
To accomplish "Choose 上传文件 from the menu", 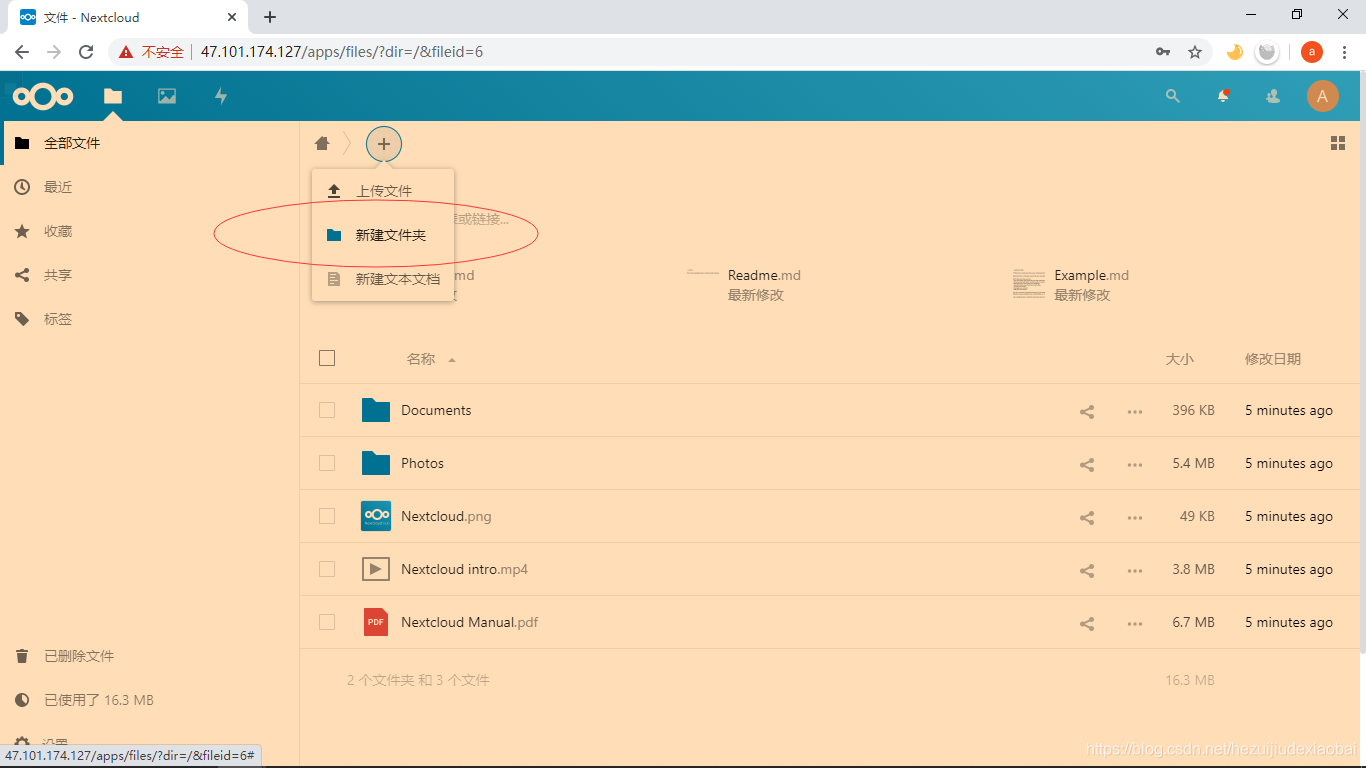I will pos(383,191).
